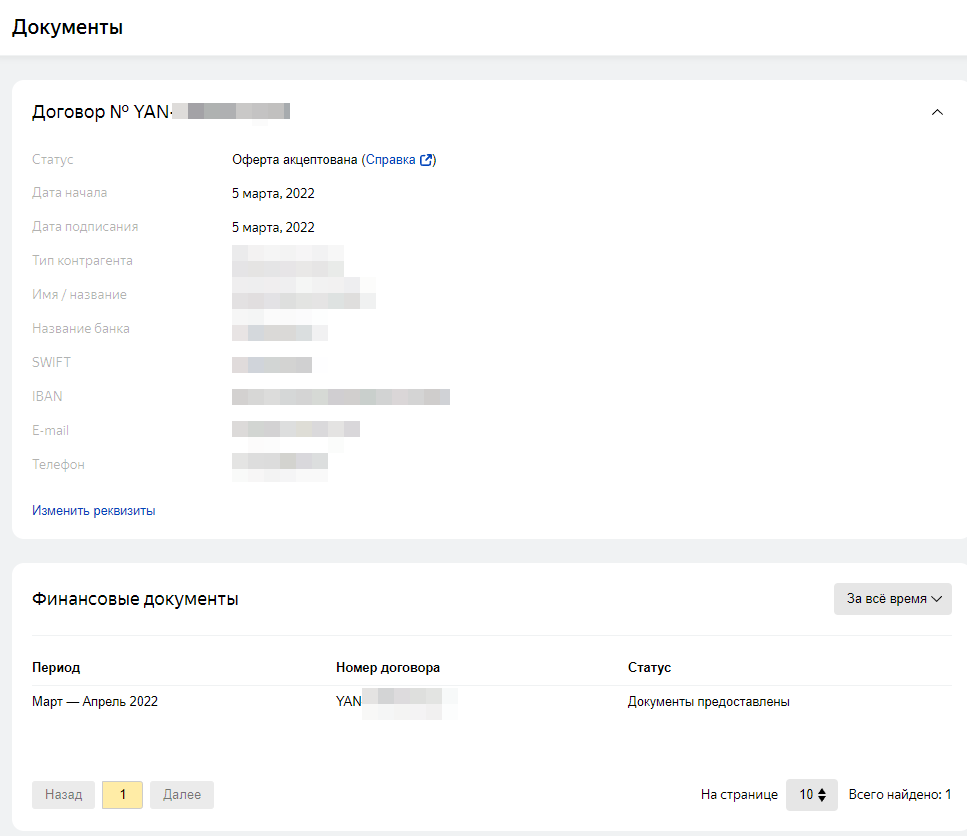Click the Статус column header in the table
This screenshot has height=836, width=967.
[649, 667]
